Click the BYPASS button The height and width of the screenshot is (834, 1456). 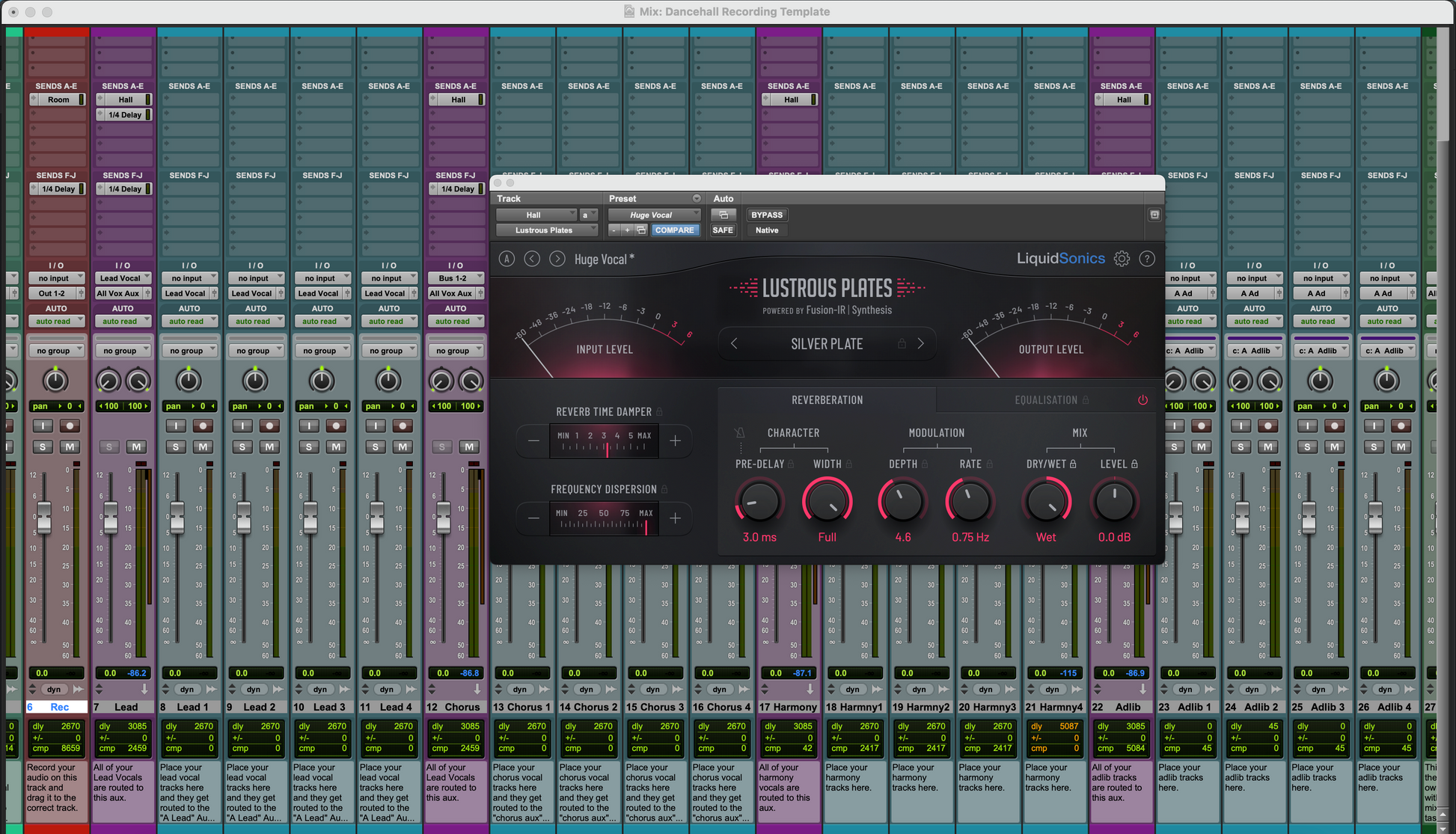click(766, 215)
